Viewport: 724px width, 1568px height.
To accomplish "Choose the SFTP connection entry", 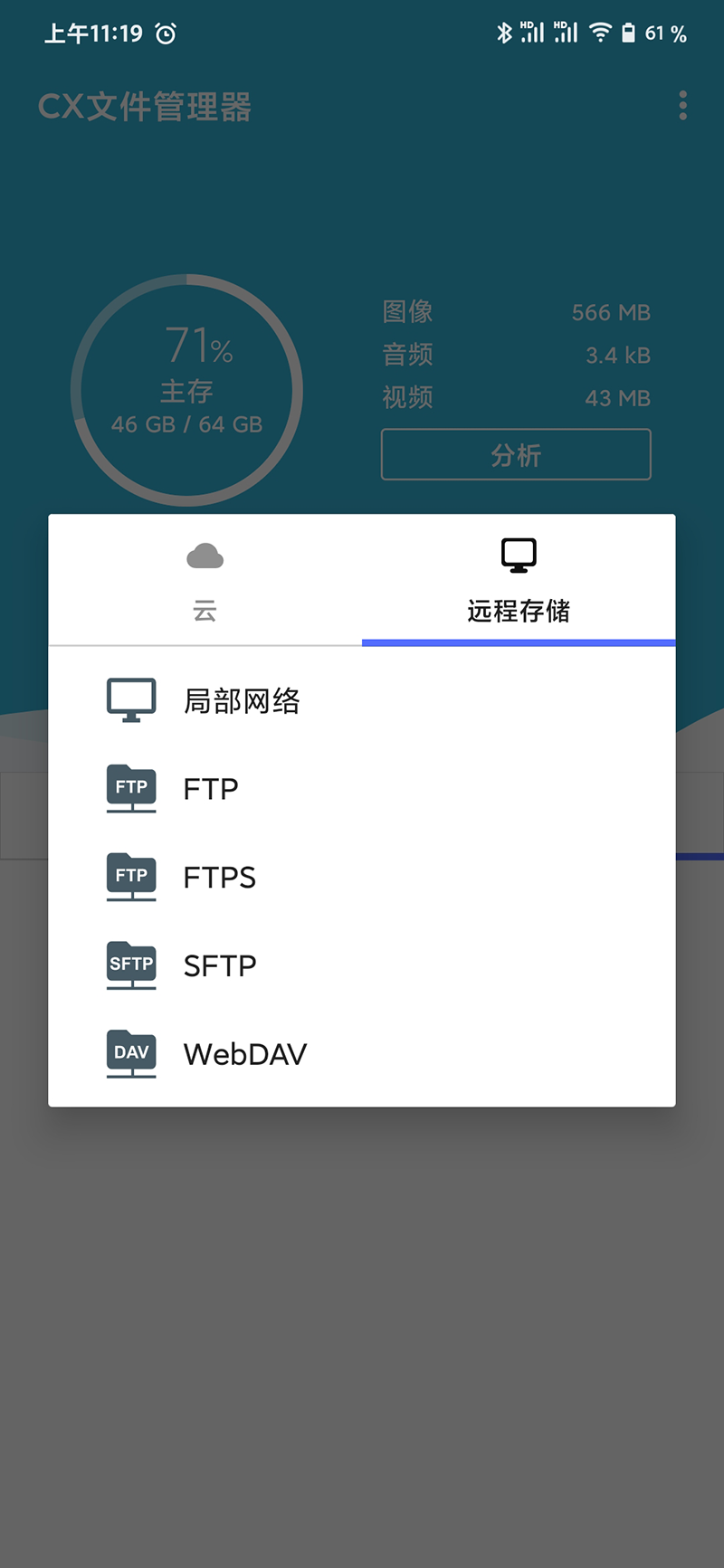I will [x=362, y=965].
